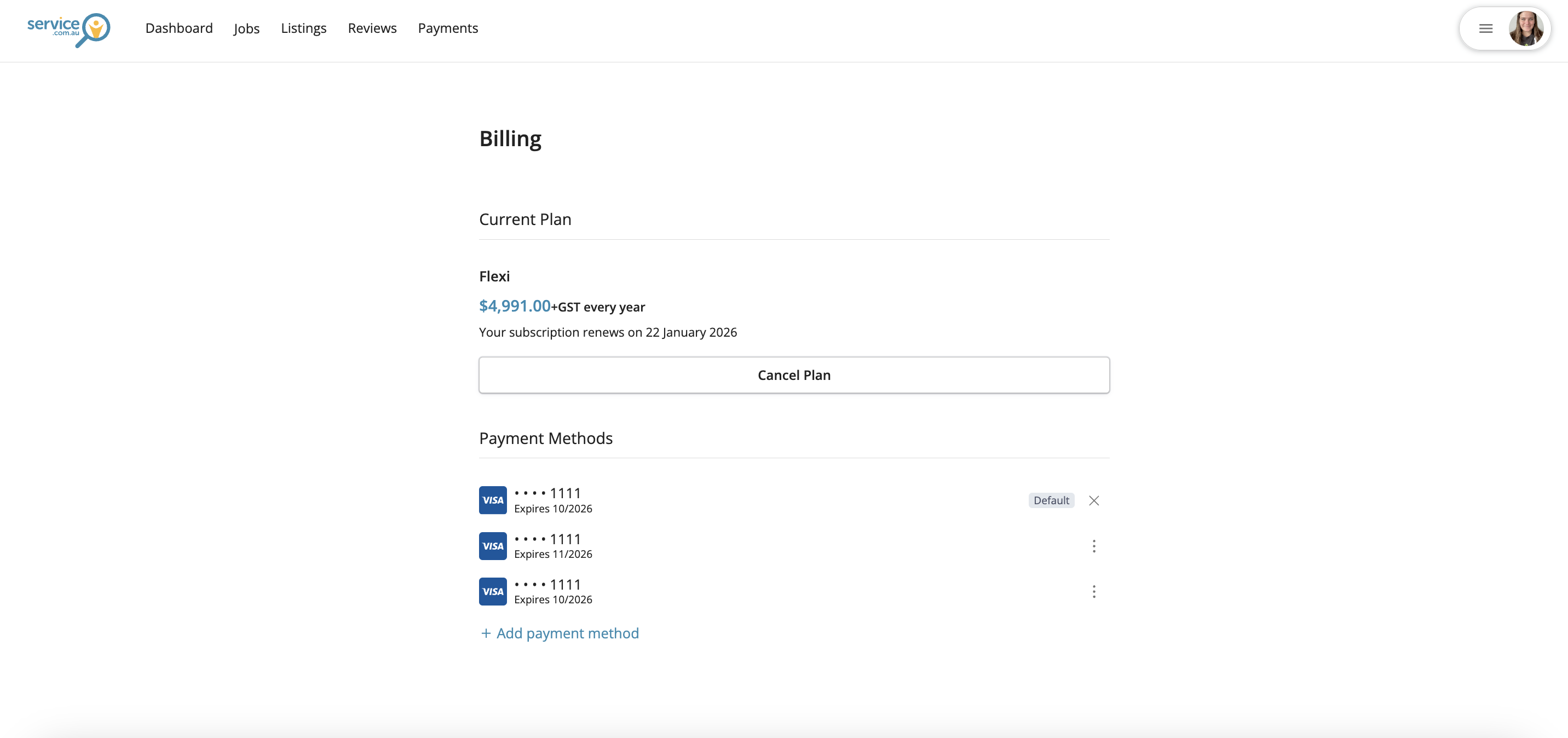Remove the default Visa card with X

1093,500
